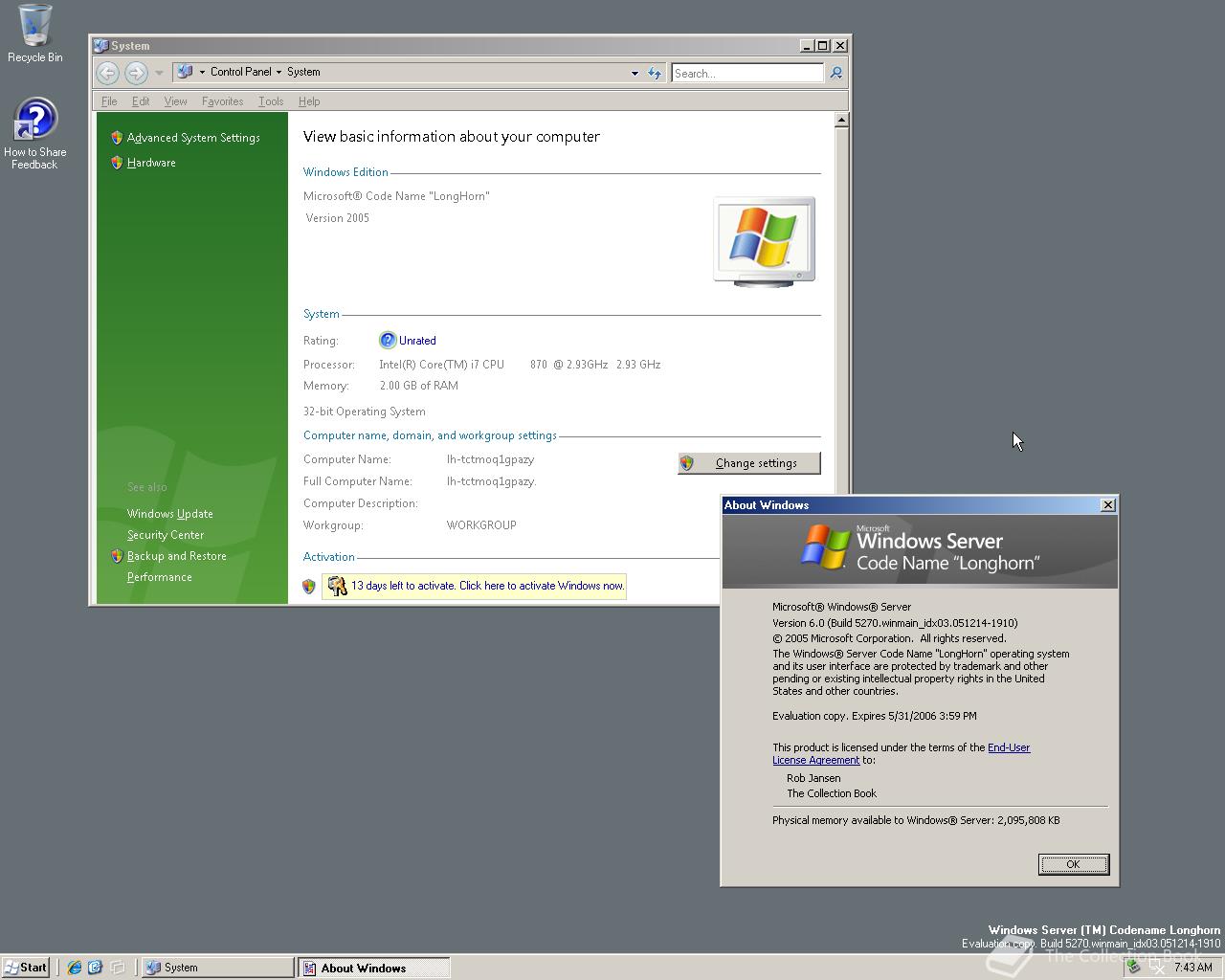Click shield icon next to activation notice
Image resolution: width=1225 pixels, height=980 pixels.
pyautogui.click(x=309, y=586)
